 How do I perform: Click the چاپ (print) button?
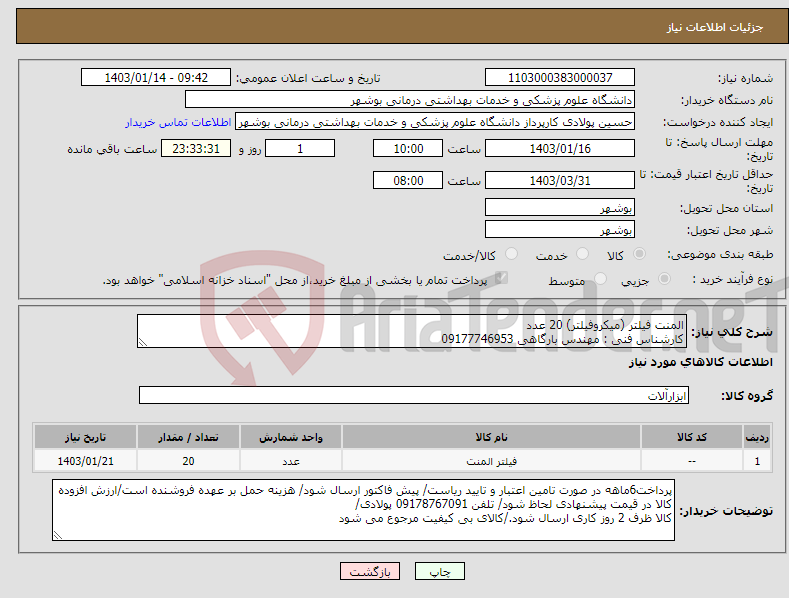coord(439,571)
